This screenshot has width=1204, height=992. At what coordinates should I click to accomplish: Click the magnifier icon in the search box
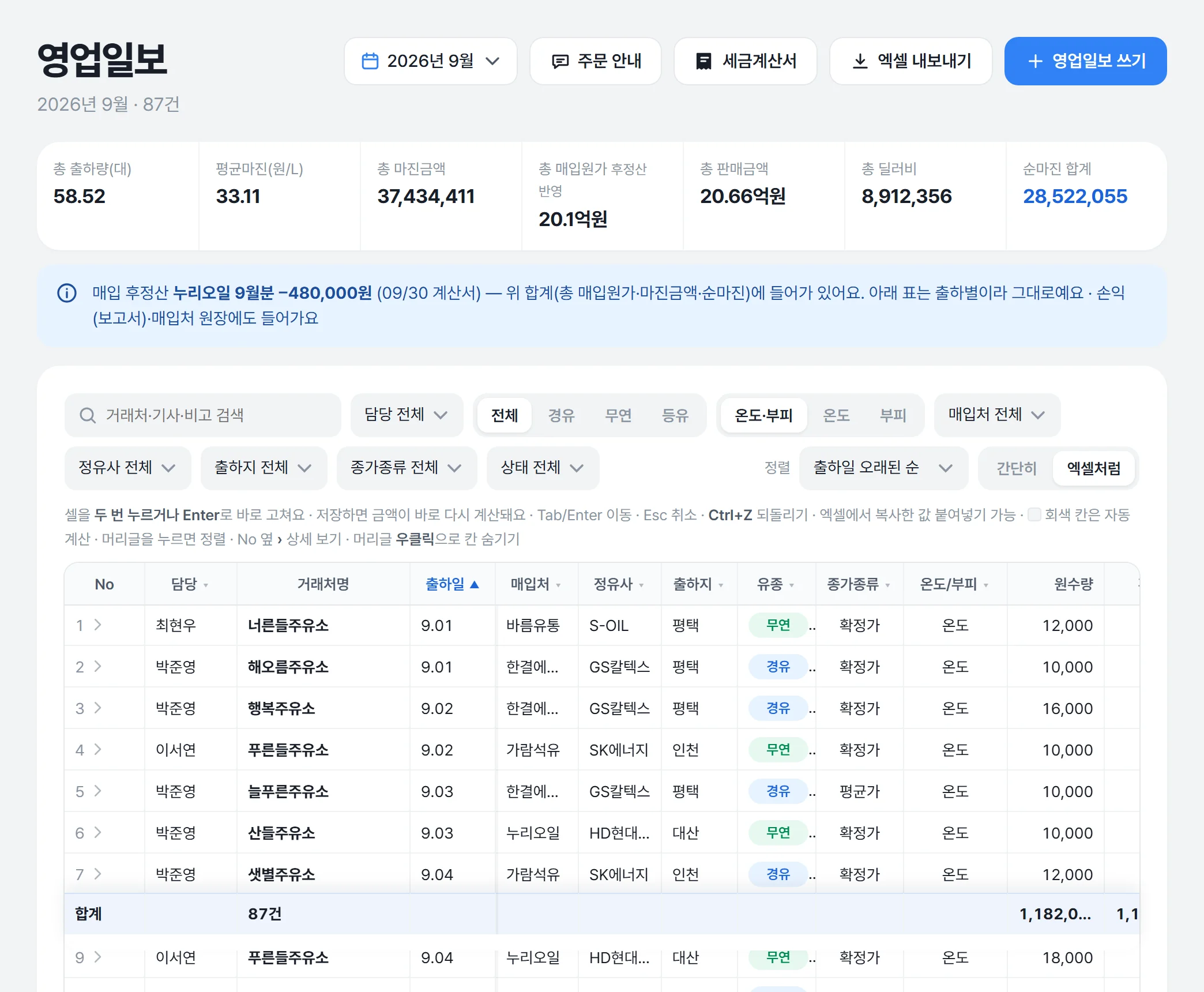pyautogui.click(x=88, y=415)
